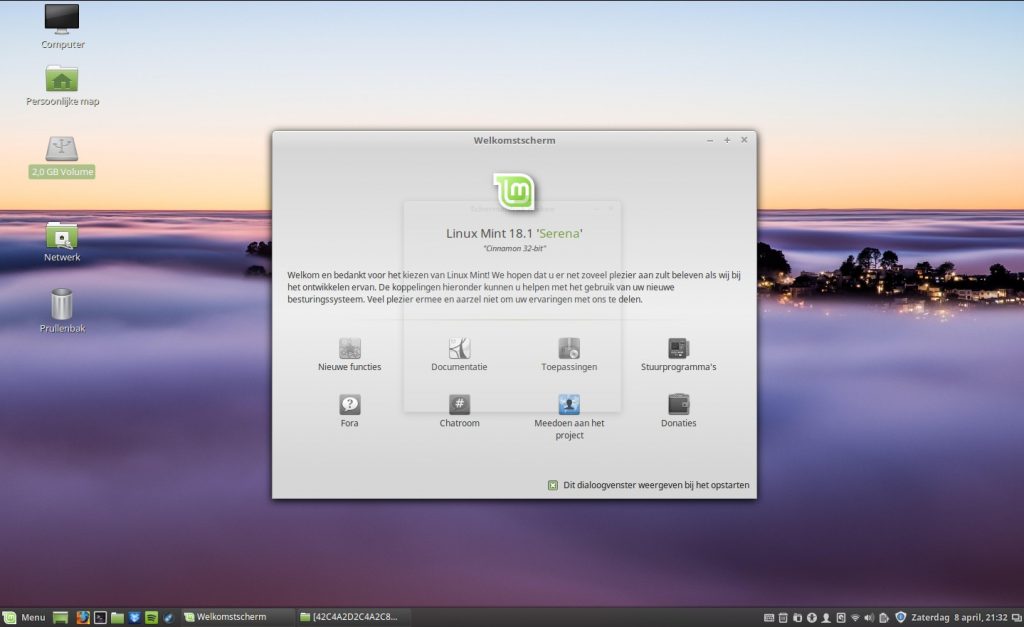Launch Spotify from the panel
The width and height of the screenshot is (1024, 627).
(152, 617)
